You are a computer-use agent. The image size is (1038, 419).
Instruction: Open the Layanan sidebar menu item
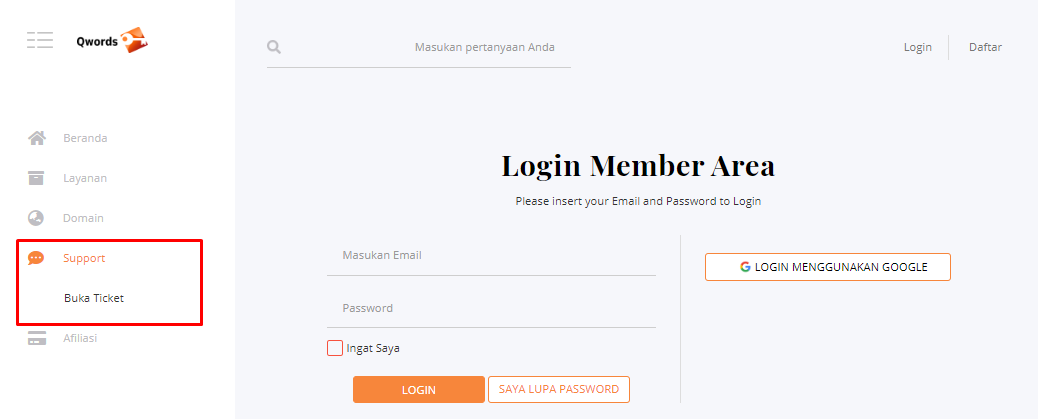[x=85, y=178]
